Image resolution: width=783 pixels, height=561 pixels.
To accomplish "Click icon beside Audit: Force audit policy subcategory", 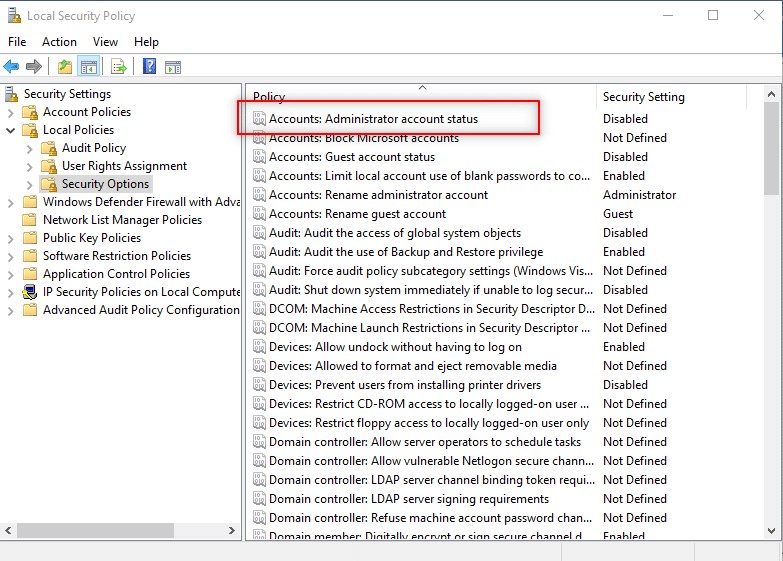I will 259,271.
